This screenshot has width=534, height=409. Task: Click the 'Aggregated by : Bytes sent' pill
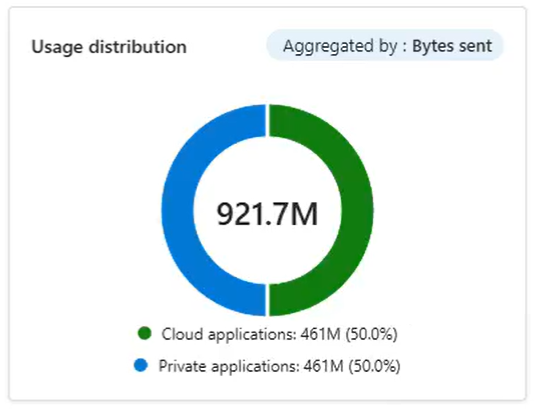click(x=384, y=46)
